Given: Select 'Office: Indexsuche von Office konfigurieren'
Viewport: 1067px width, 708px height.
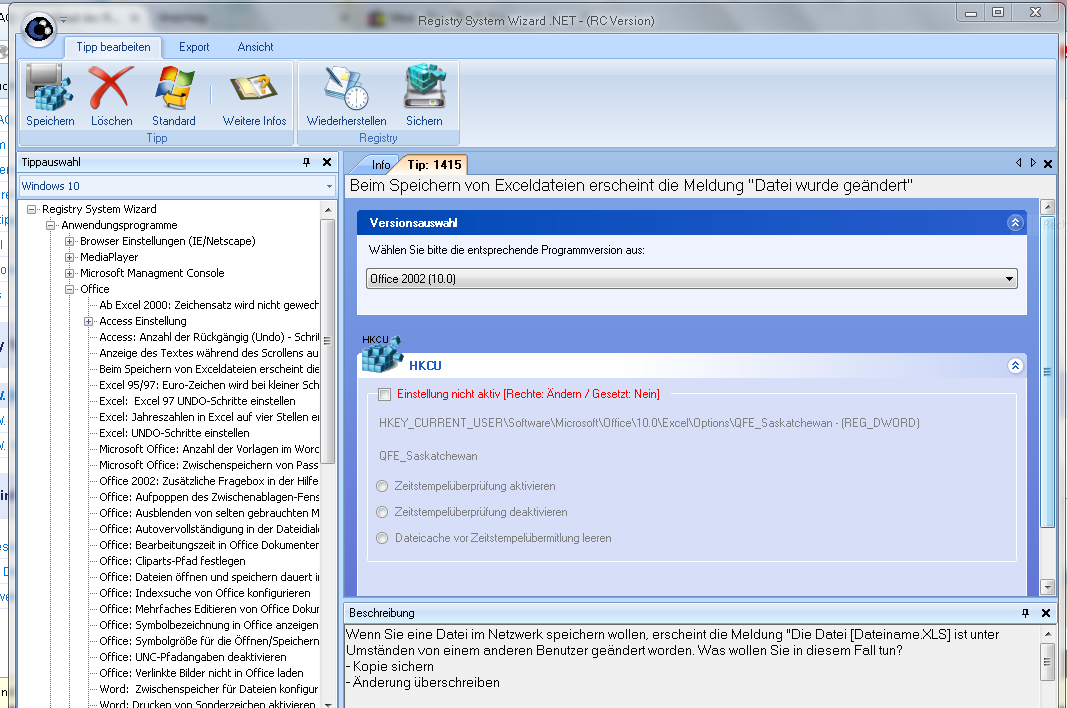Looking at the screenshot, I should pyautogui.click(x=205, y=593).
